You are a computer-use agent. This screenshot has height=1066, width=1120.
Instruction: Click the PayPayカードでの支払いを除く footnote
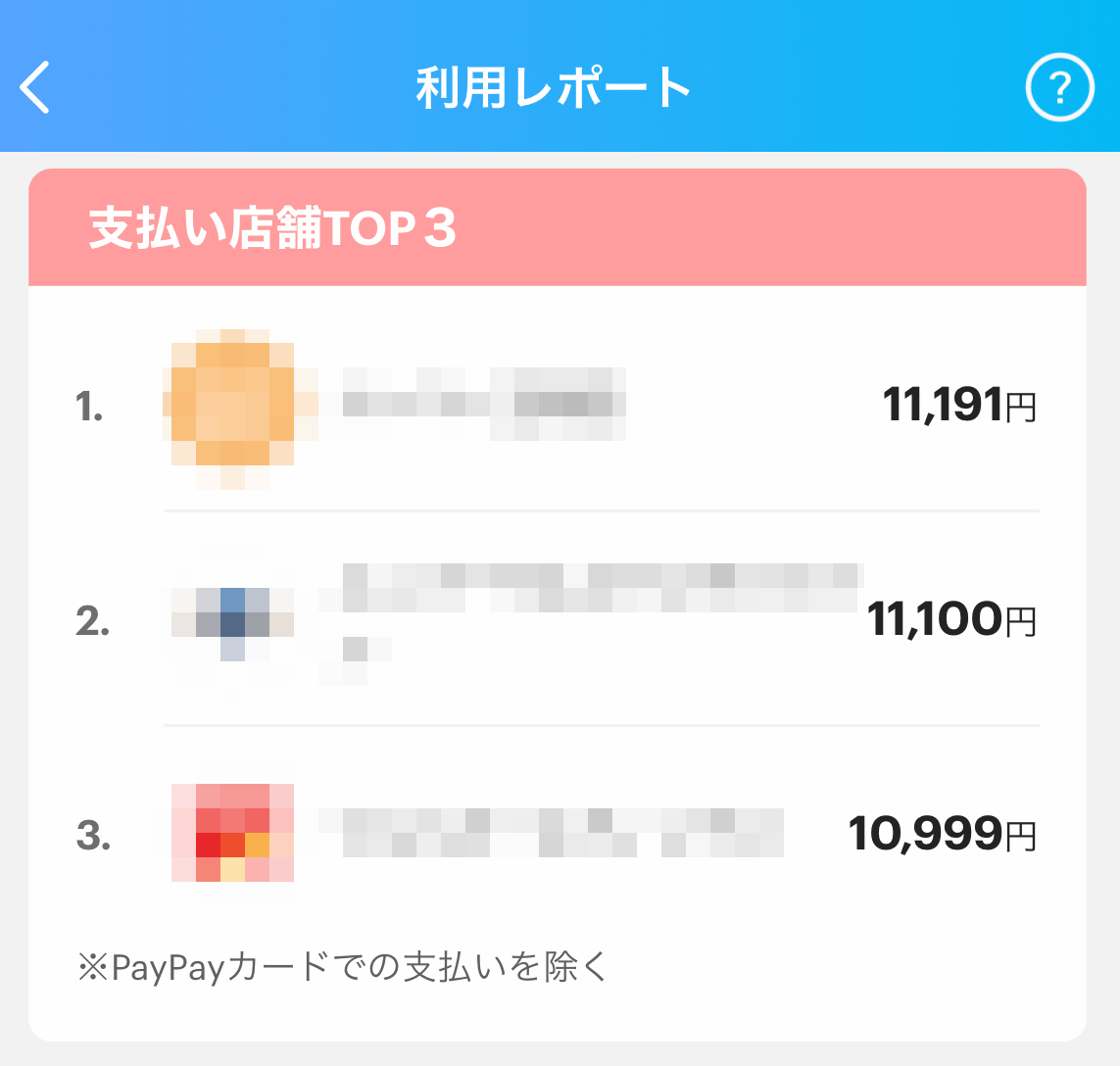click(x=343, y=967)
